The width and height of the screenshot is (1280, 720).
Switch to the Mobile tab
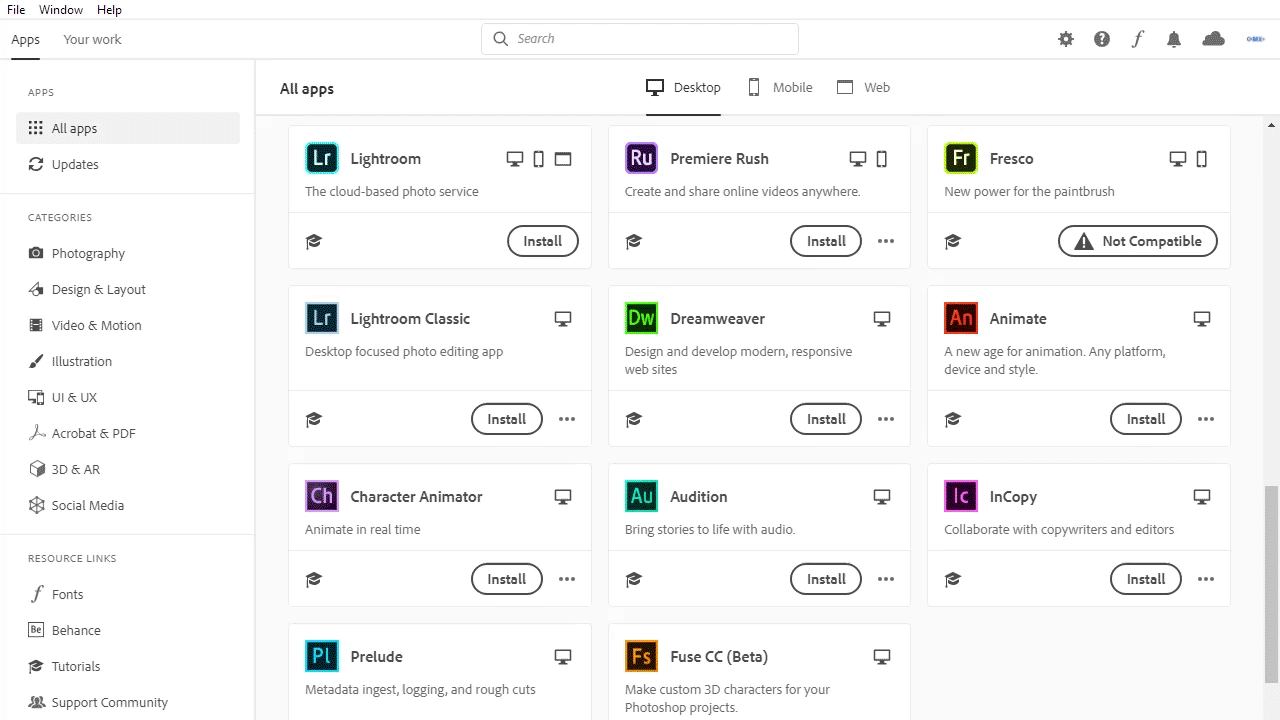[780, 88]
